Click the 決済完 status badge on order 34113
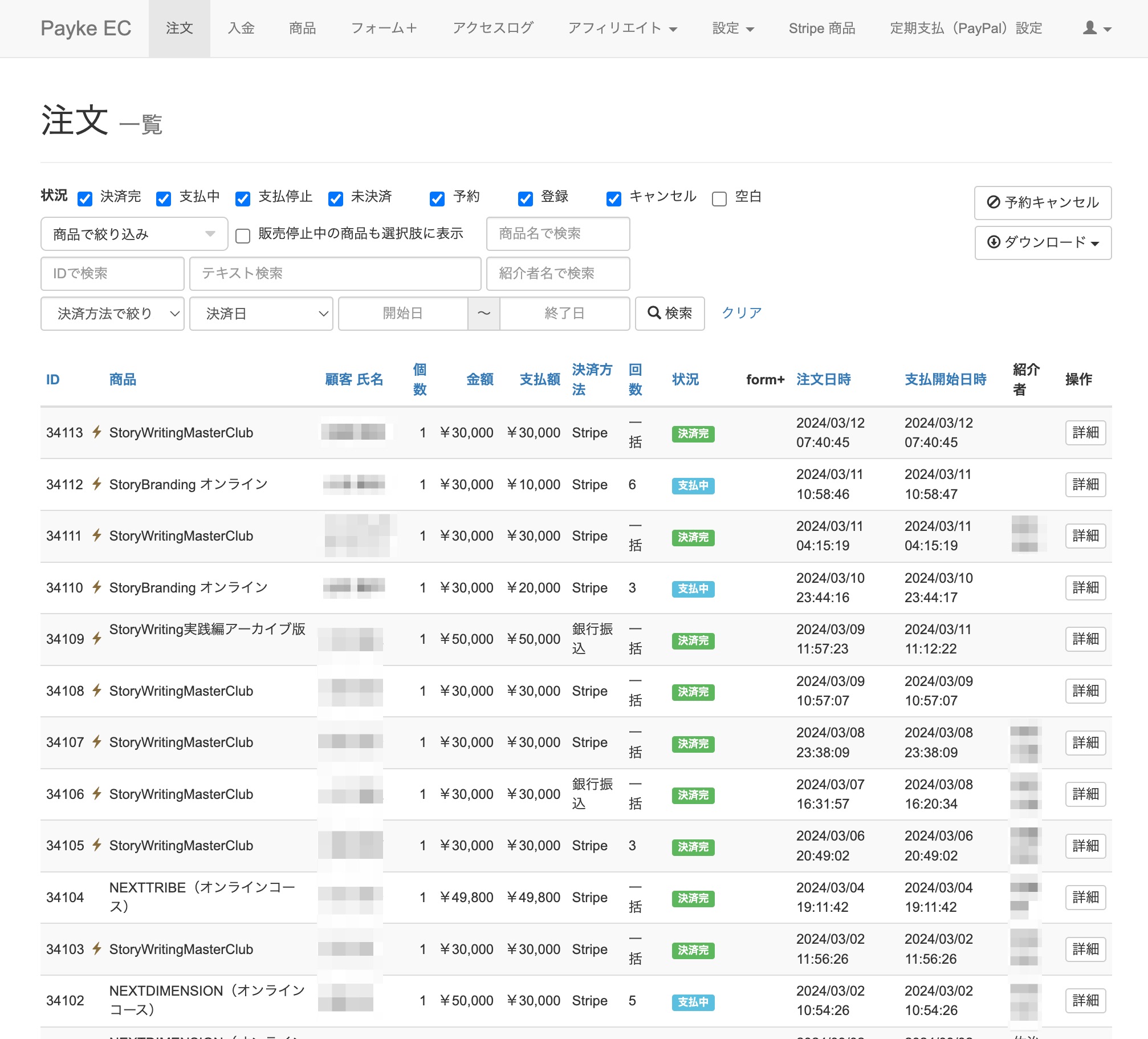 click(x=693, y=433)
